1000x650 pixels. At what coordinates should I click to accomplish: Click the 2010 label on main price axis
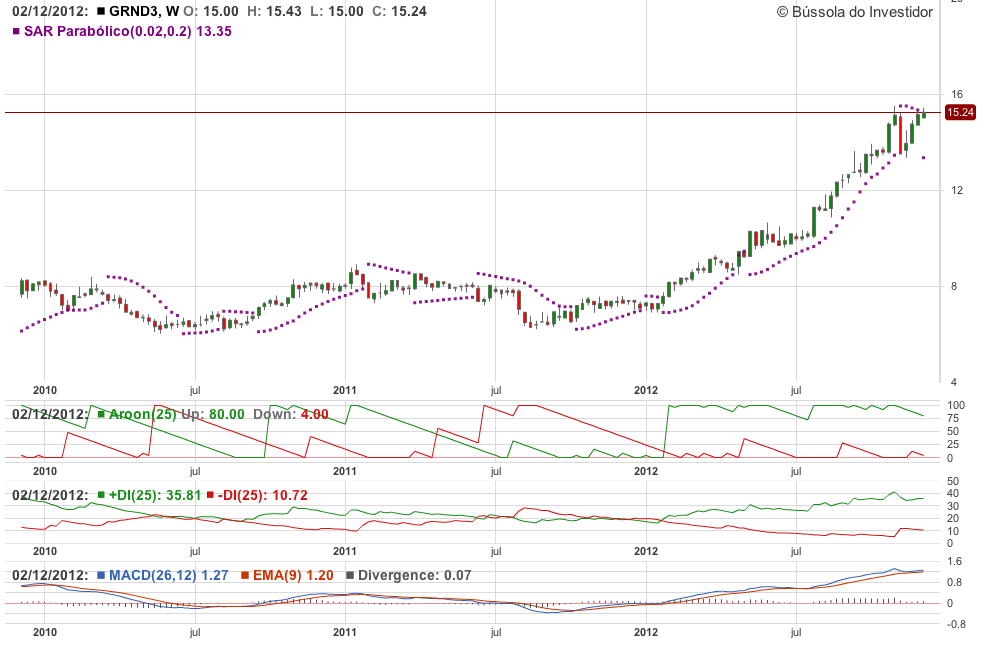[45, 390]
